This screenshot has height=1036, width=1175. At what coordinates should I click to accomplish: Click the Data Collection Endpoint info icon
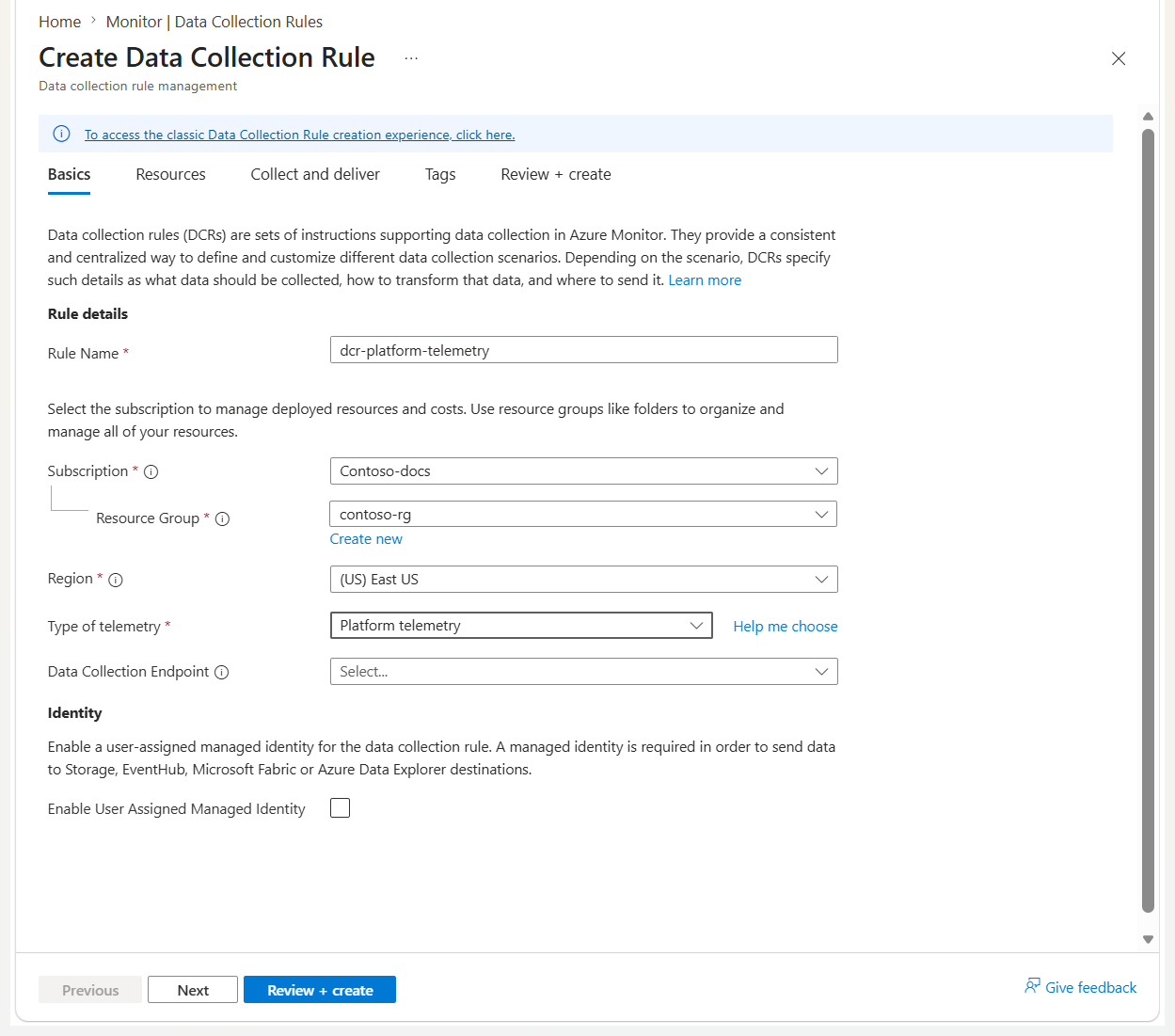(222, 673)
